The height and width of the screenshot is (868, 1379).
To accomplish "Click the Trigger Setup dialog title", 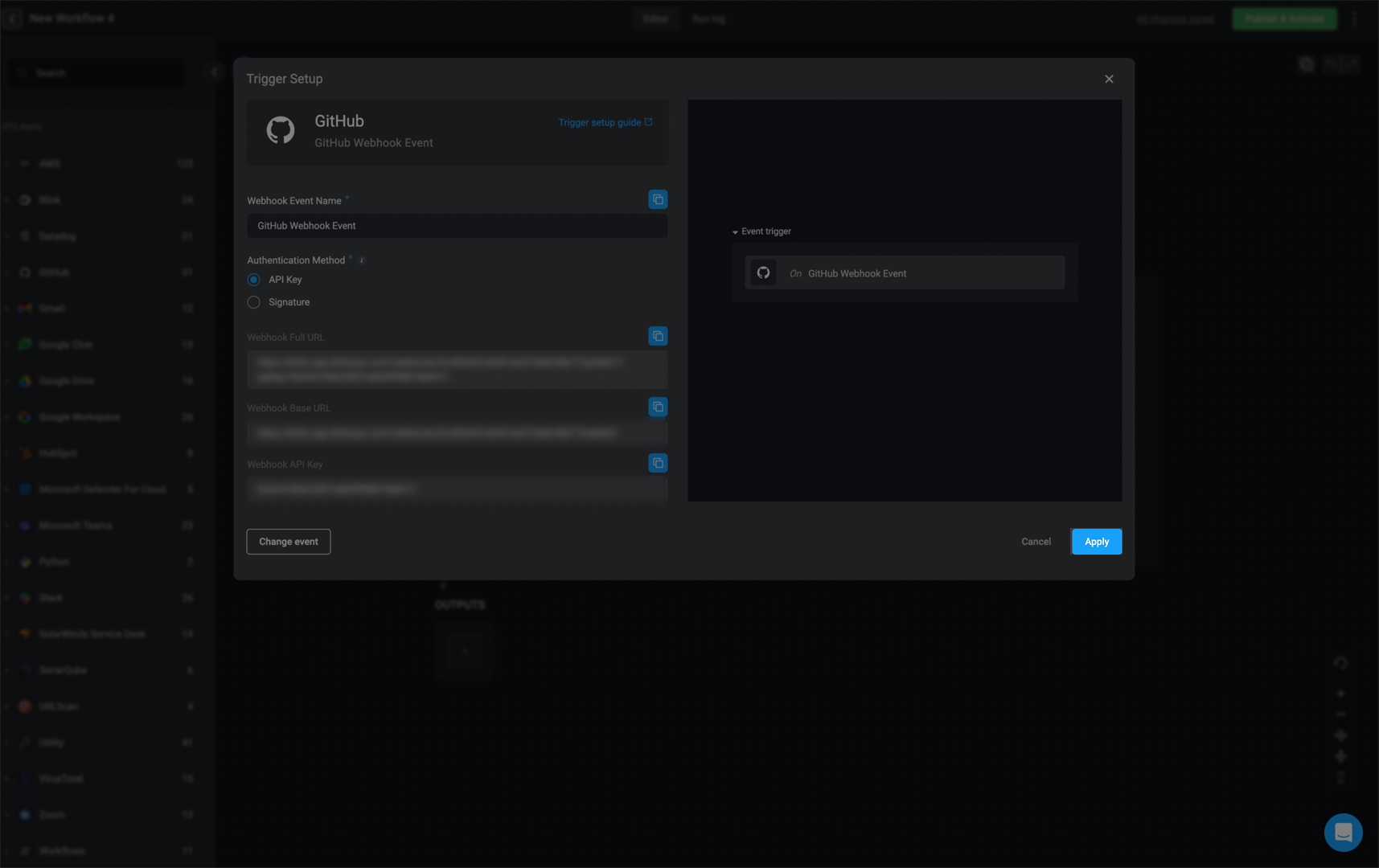I will pos(285,79).
